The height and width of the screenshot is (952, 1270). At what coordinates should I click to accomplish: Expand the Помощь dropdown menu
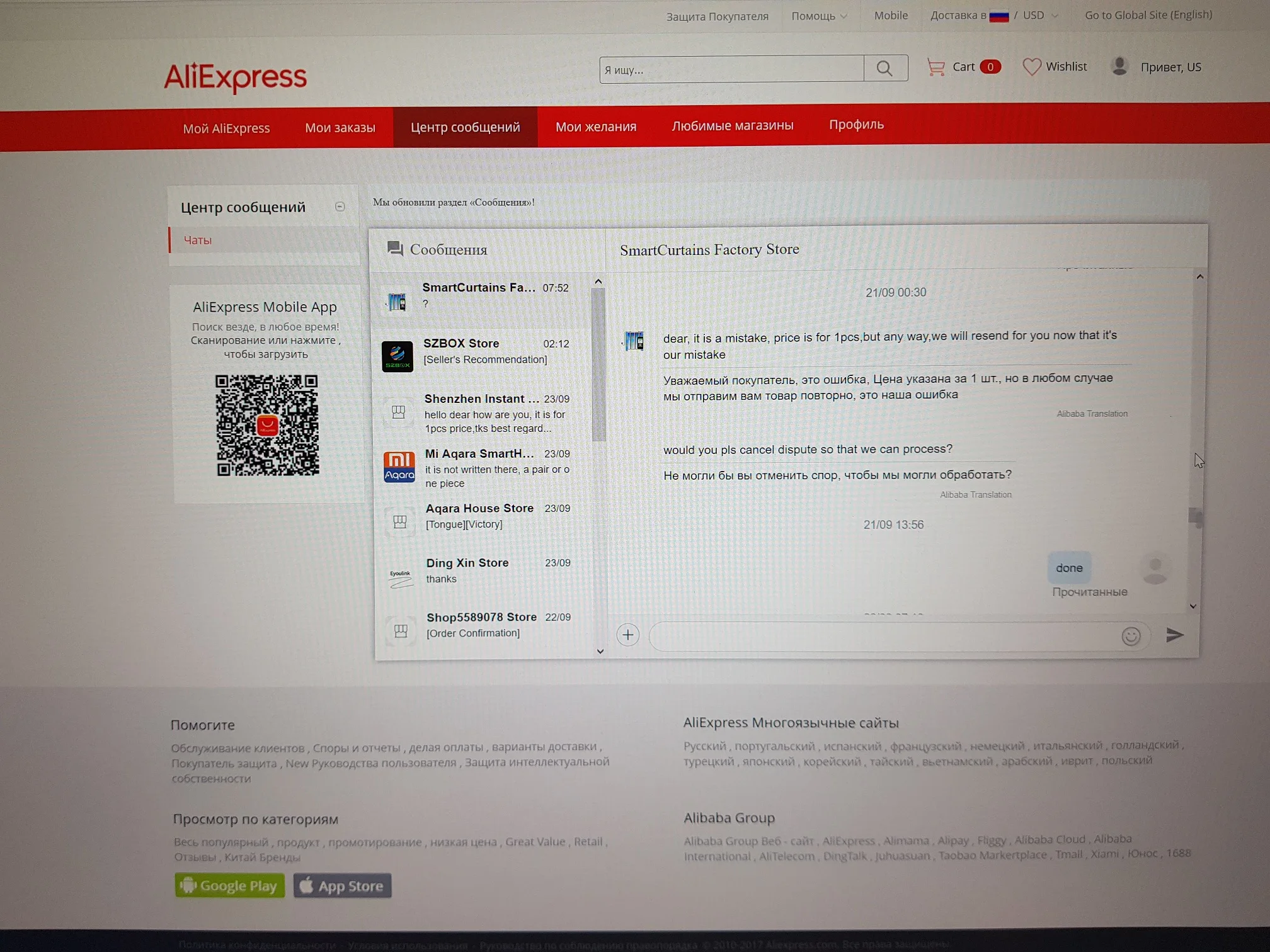(818, 16)
